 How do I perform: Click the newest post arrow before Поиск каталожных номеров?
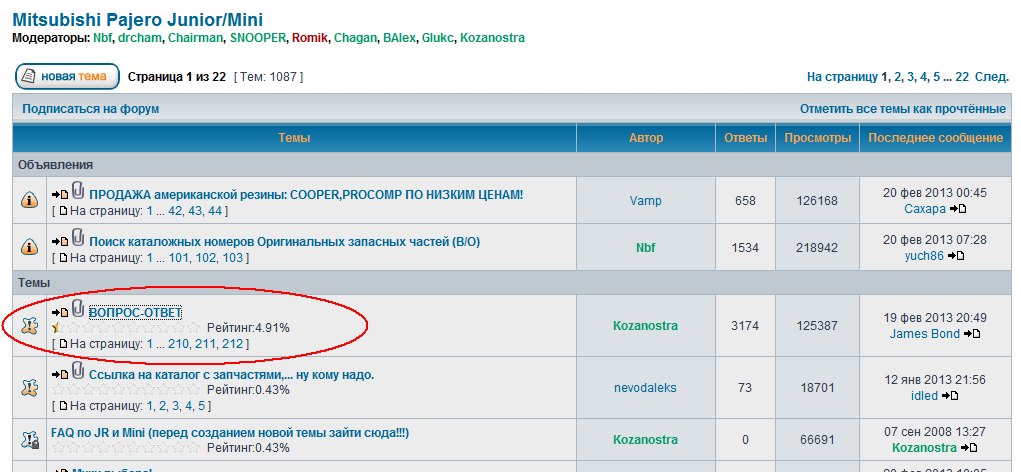click(x=60, y=242)
